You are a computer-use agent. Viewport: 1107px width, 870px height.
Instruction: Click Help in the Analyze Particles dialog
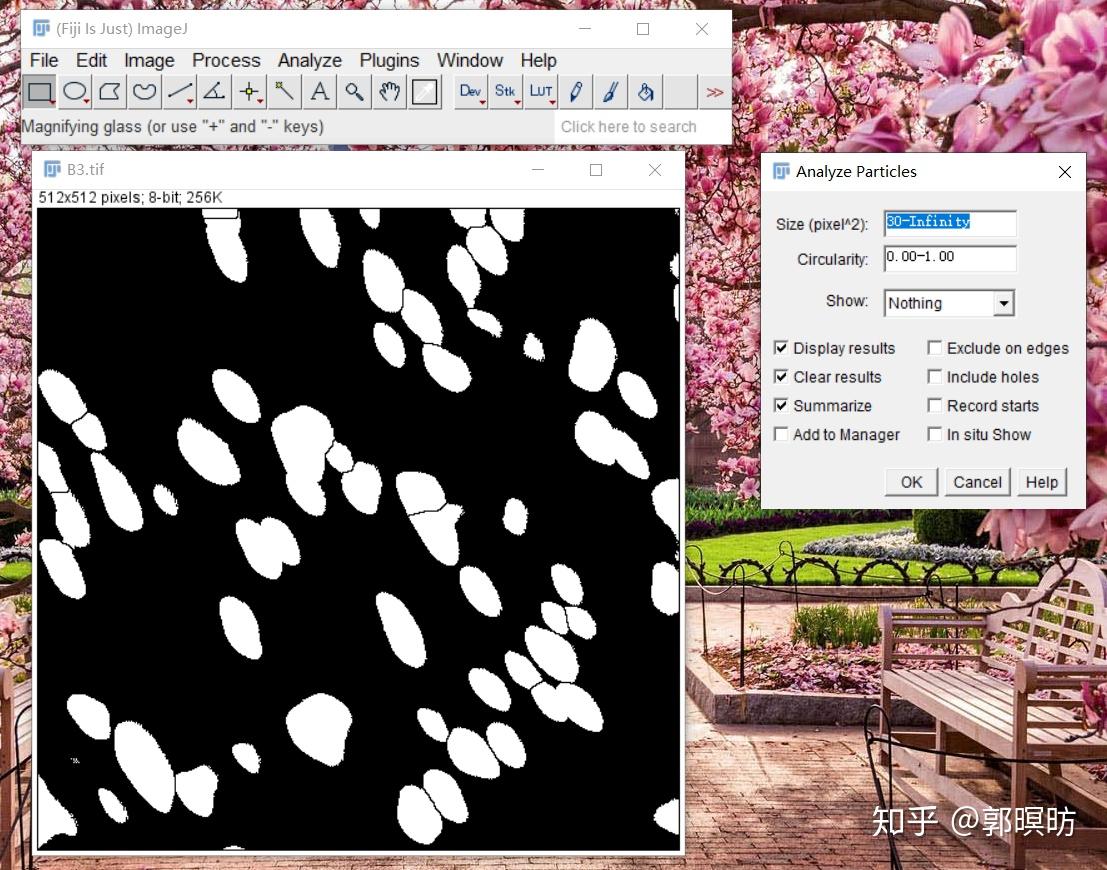1041,481
